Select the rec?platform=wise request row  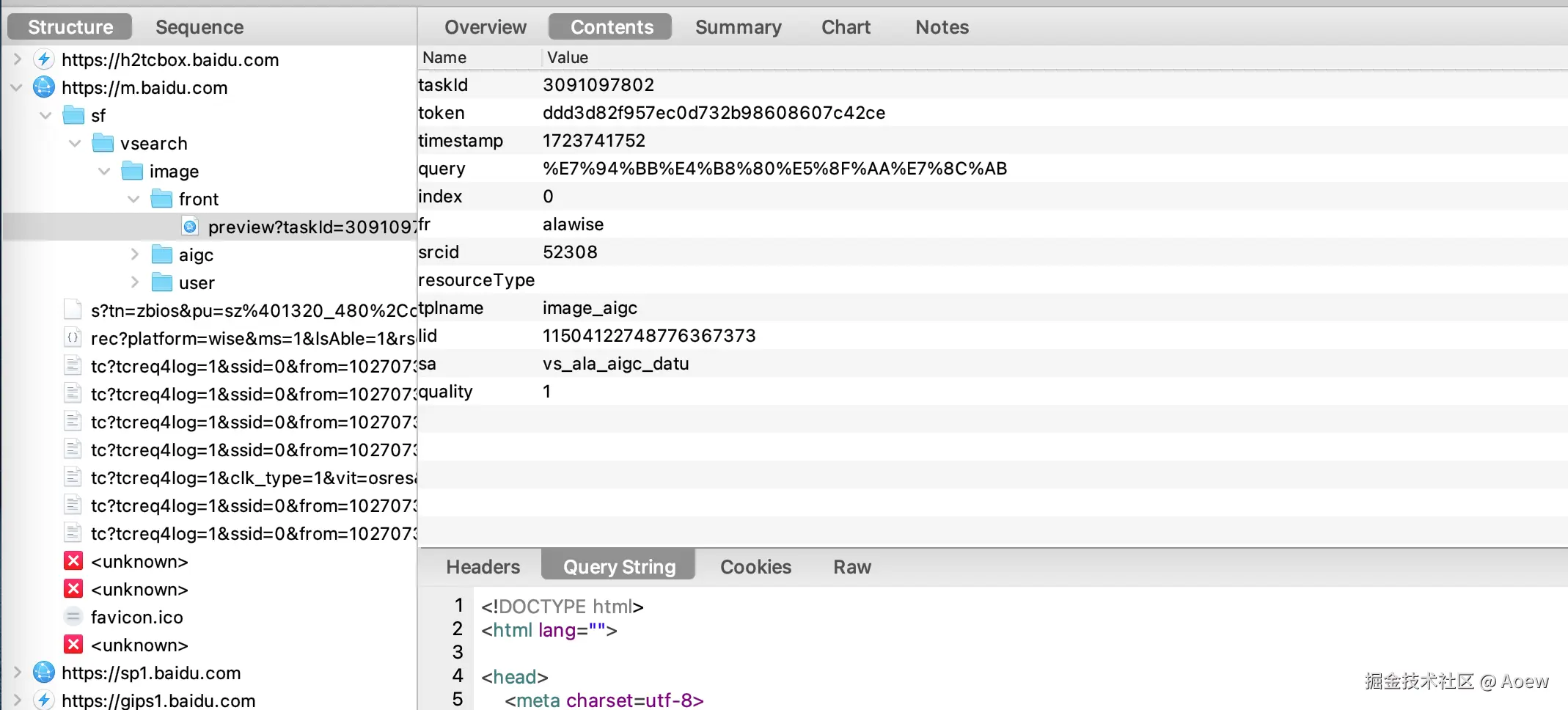click(253, 338)
